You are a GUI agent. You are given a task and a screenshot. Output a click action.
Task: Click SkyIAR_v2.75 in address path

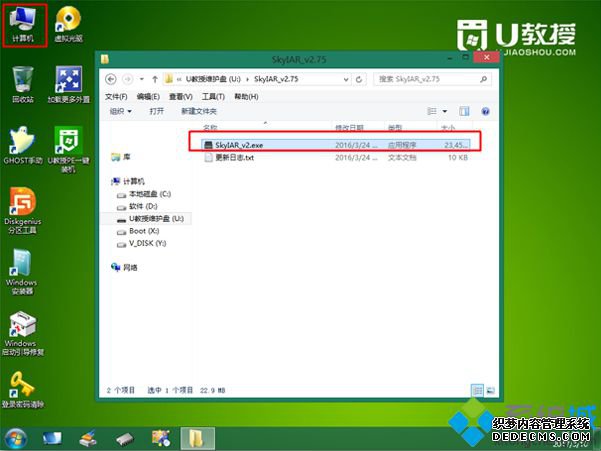coord(276,79)
